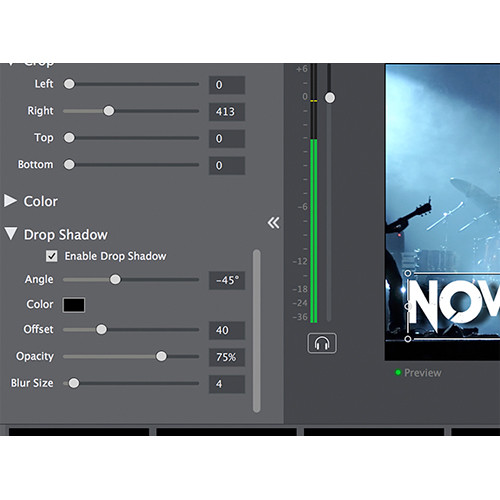The image size is (500, 500).
Task: Click the Crop Left slider handle
Action: [x=69, y=84]
